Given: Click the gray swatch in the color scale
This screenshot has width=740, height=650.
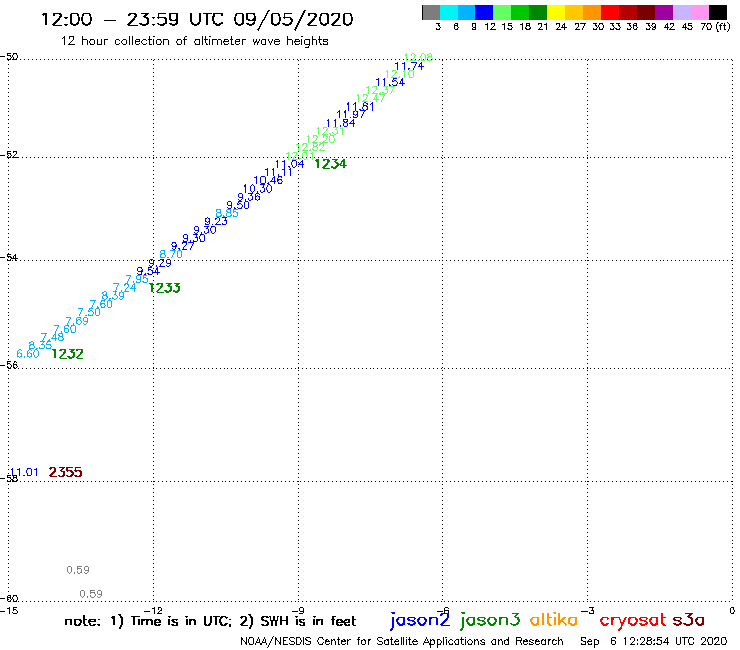Looking at the screenshot, I should (x=431, y=12).
